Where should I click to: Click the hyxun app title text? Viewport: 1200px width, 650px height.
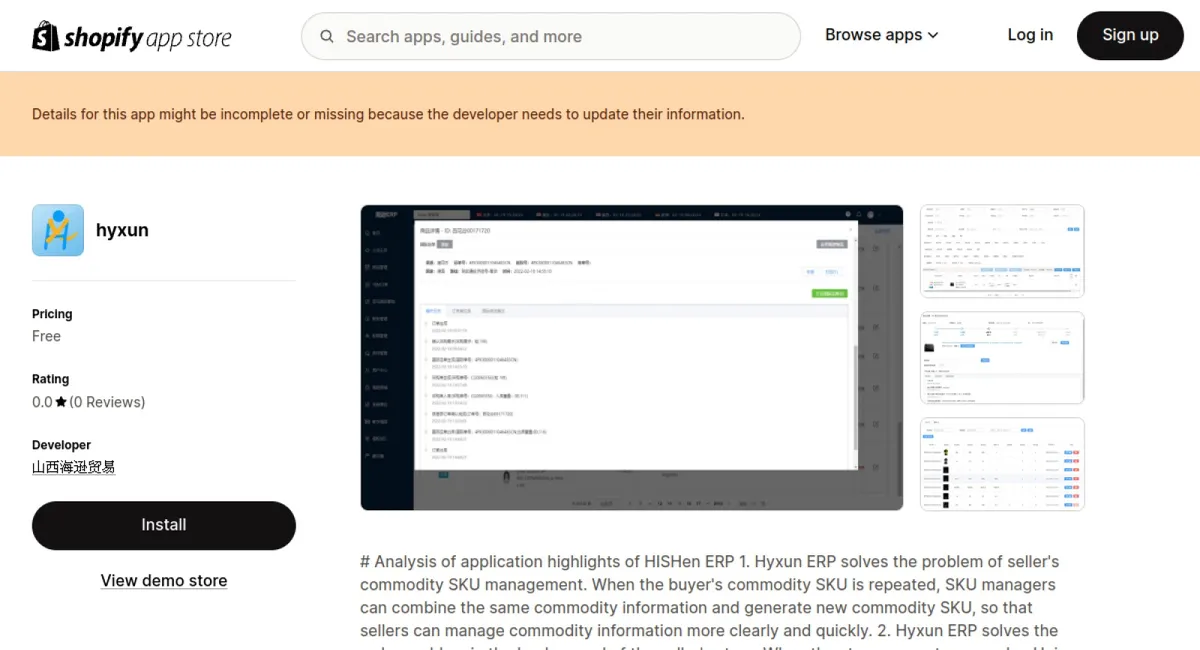[122, 230]
